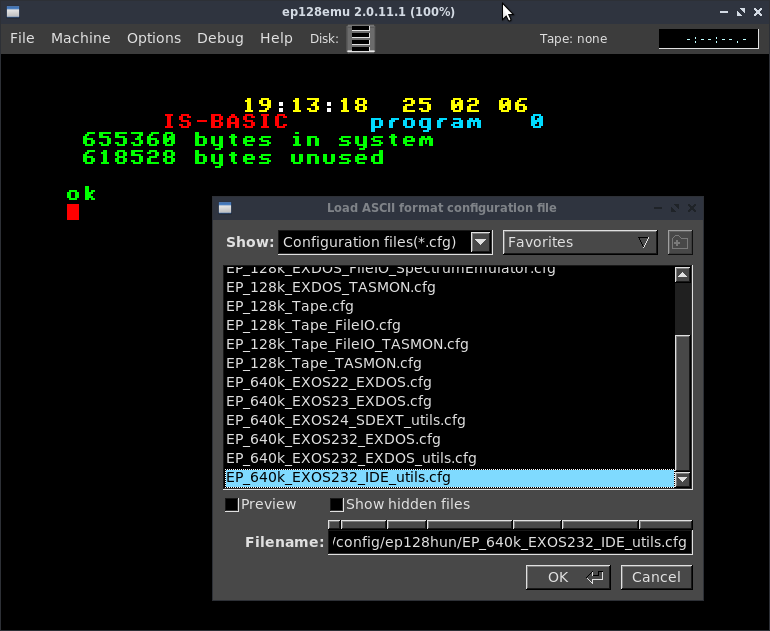Select EP_128k_Tape.cfg
Image resolution: width=770 pixels, height=631 pixels.
[x=449, y=306]
